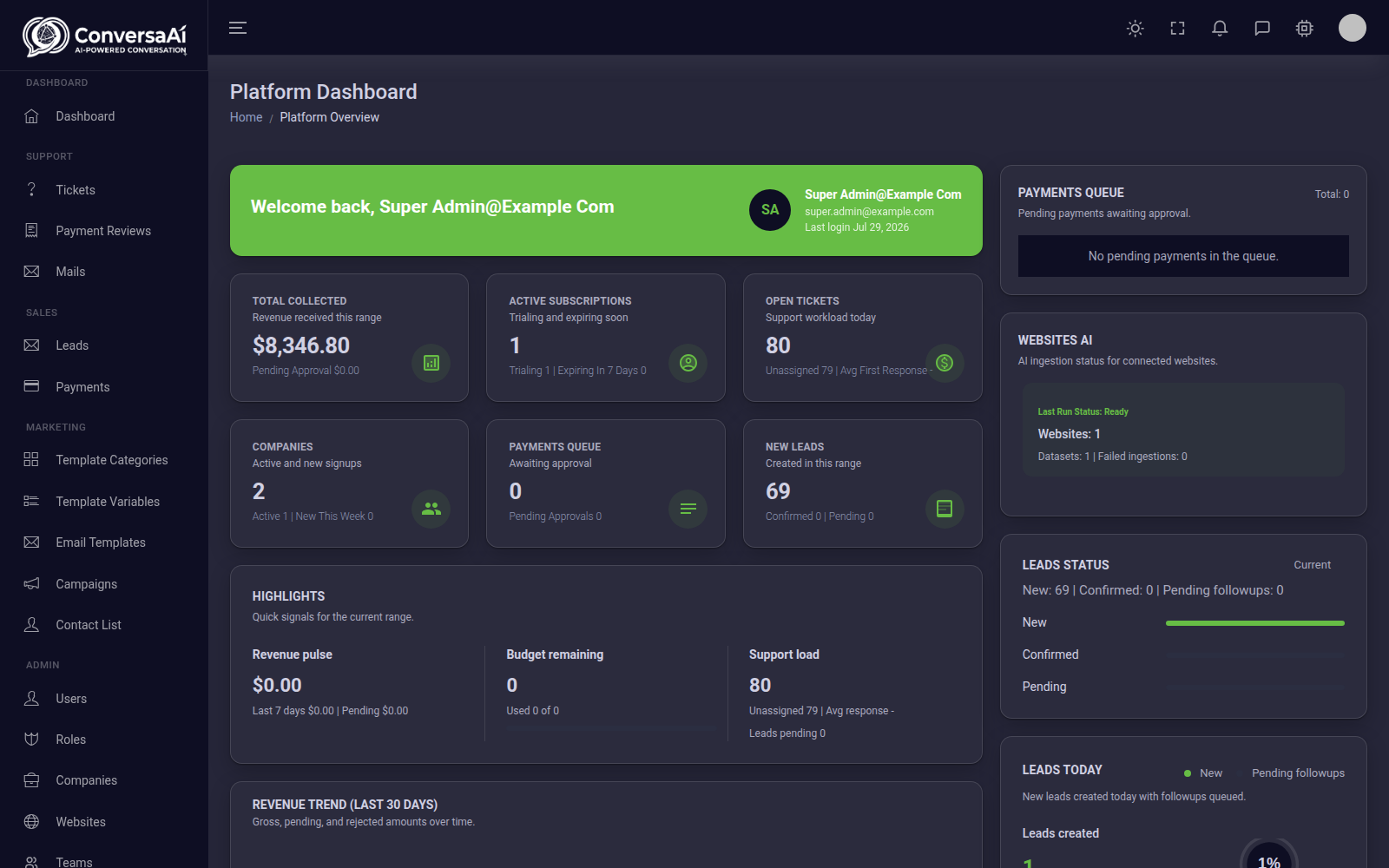Click the SA avatar in welcome banner
Image resolution: width=1389 pixels, height=868 pixels.
coord(770,210)
